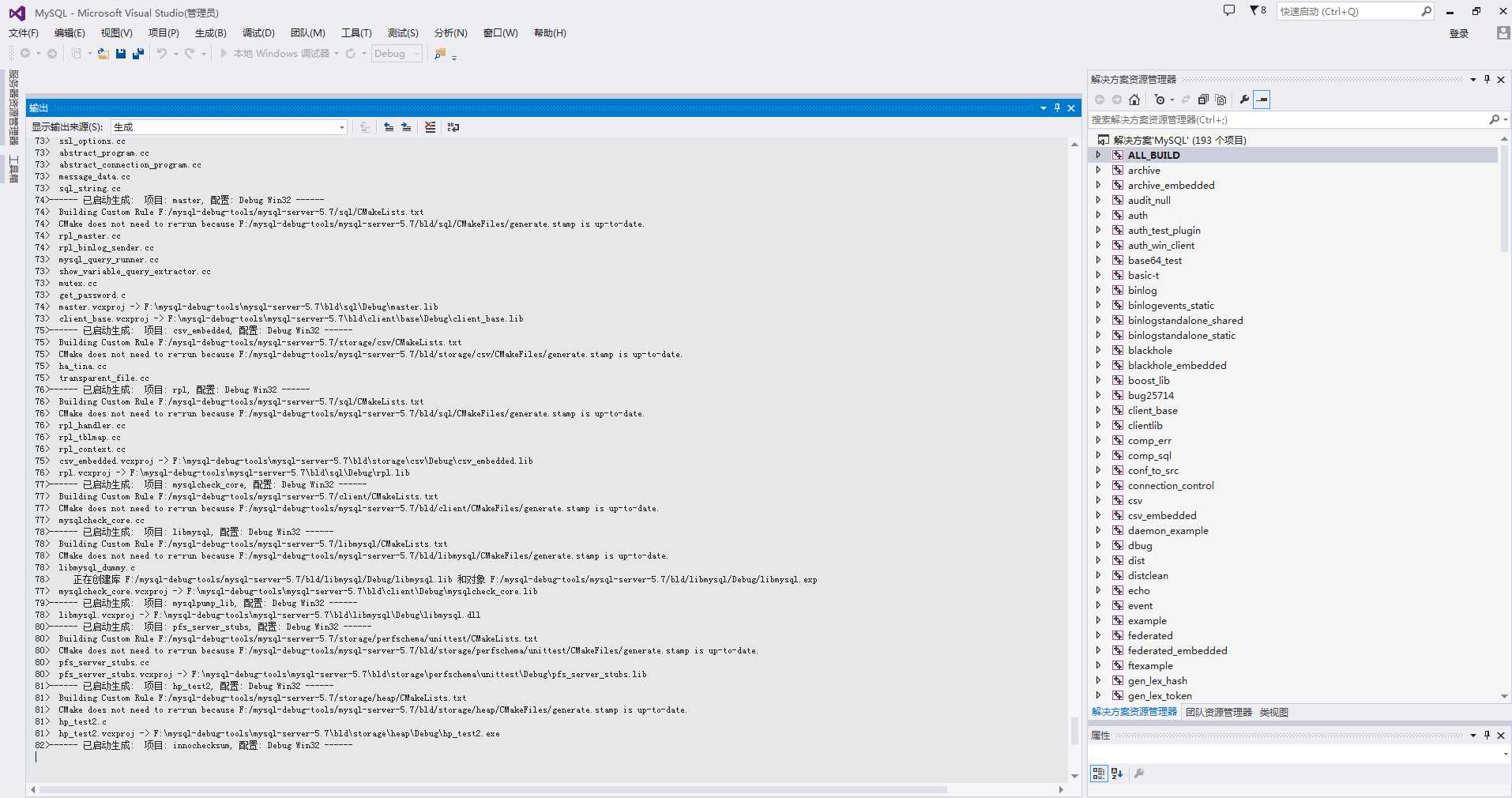This screenshot has height=798, width=1512.
Task: Click the Save All multi-disk icon
Action: pyautogui.click(x=138, y=54)
